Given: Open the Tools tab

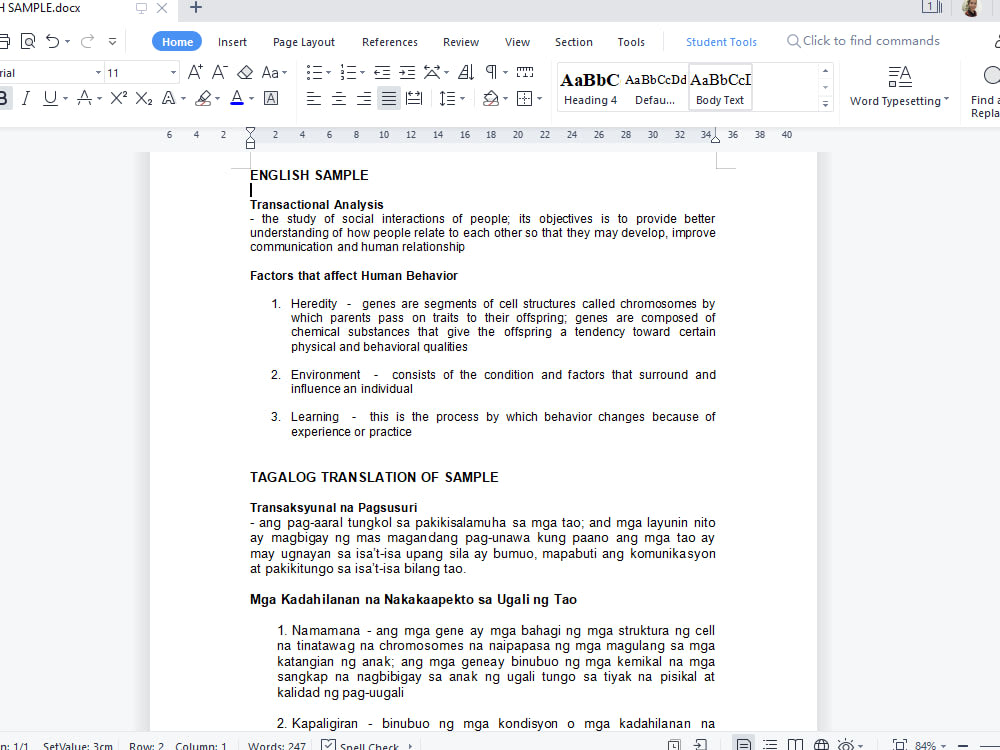Looking at the screenshot, I should pyautogui.click(x=631, y=42).
